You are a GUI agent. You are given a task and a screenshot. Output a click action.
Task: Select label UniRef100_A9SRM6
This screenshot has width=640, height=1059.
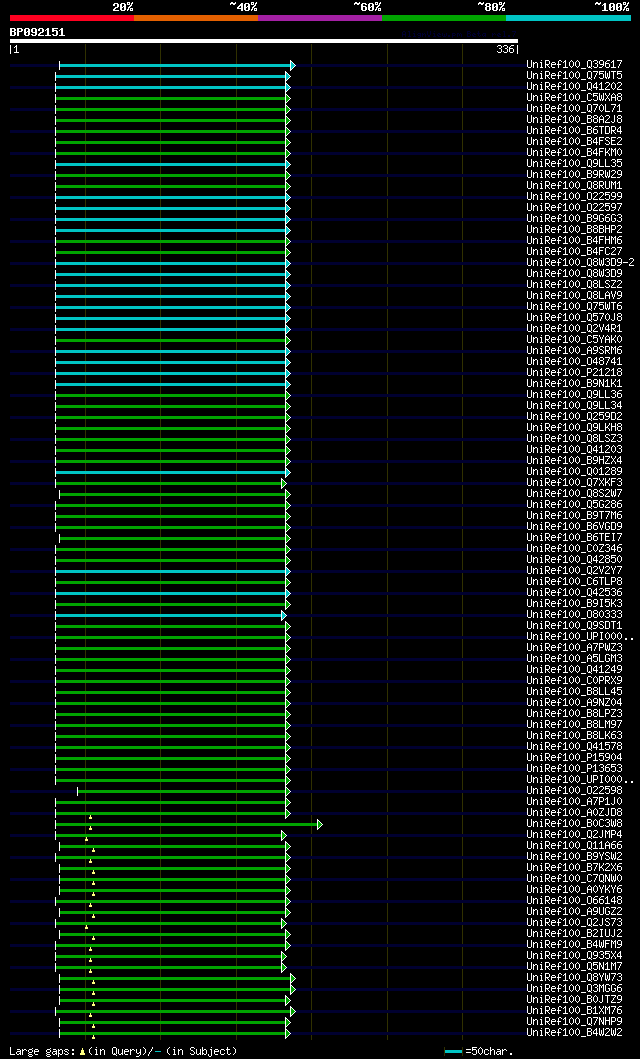pyautogui.click(x=574, y=351)
